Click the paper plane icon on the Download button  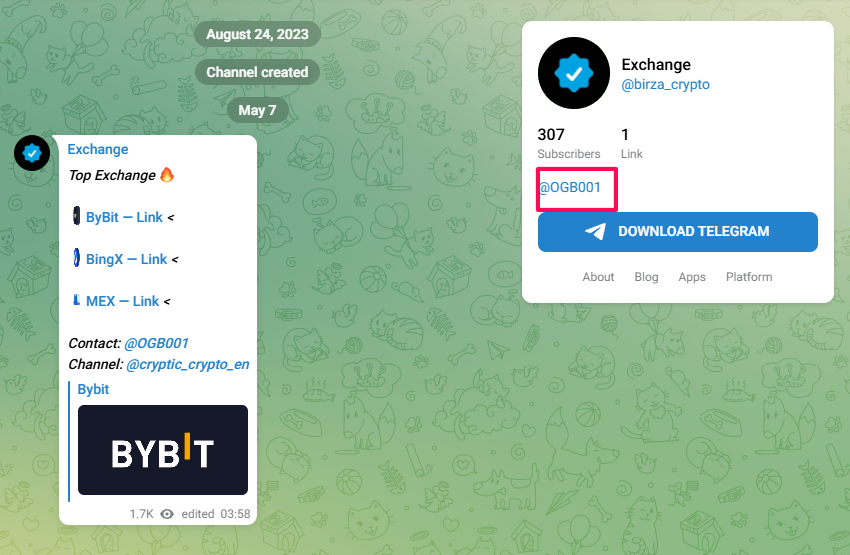click(x=595, y=231)
